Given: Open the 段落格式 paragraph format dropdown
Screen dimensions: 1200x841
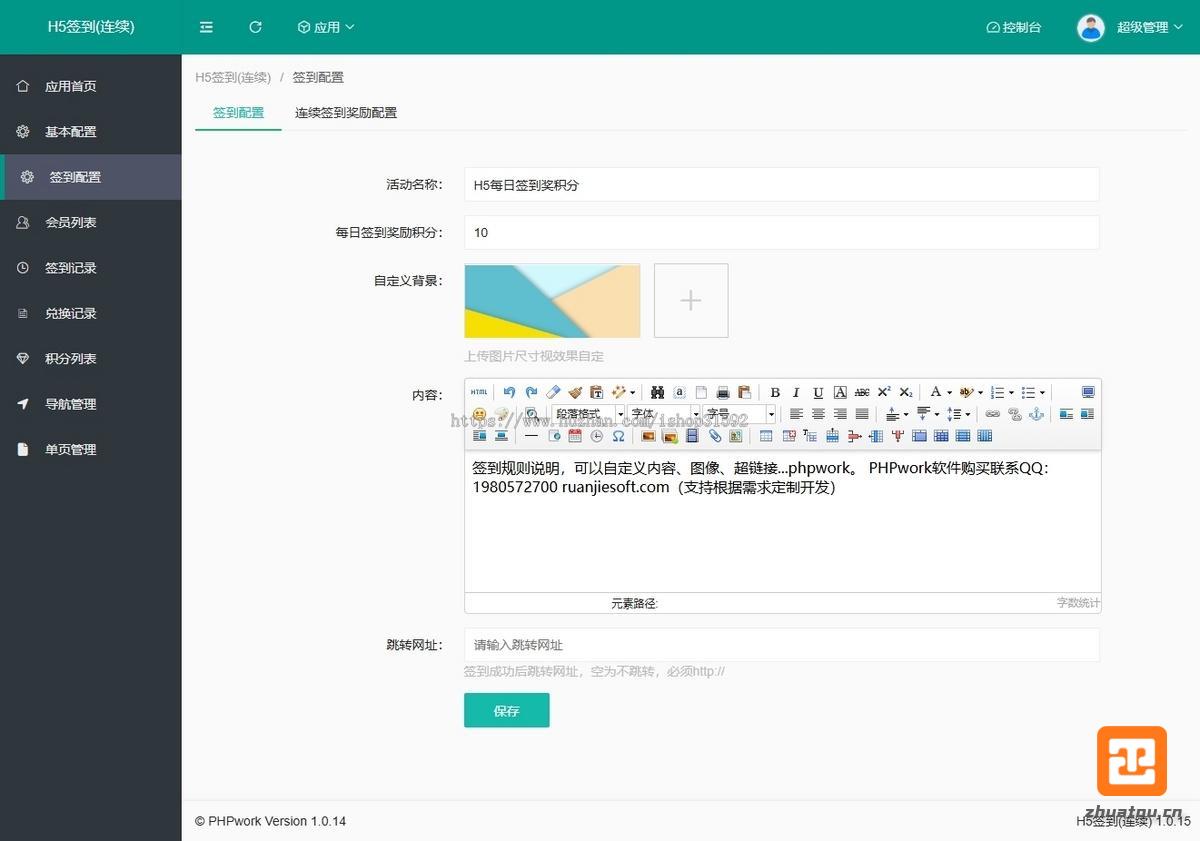Looking at the screenshot, I should [x=588, y=414].
